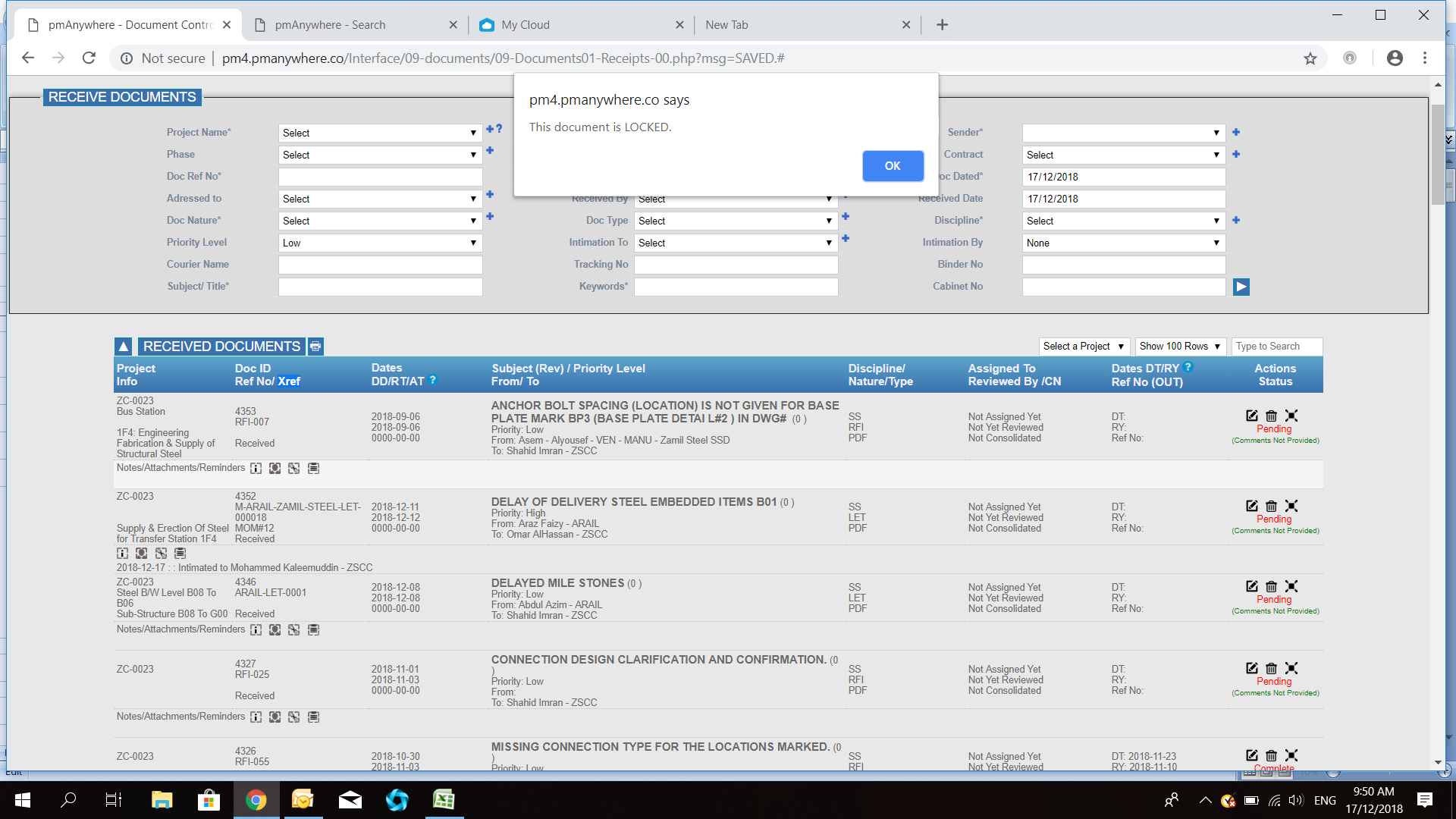
Task: Click OK in the locked document alert
Action: click(x=893, y=166)
